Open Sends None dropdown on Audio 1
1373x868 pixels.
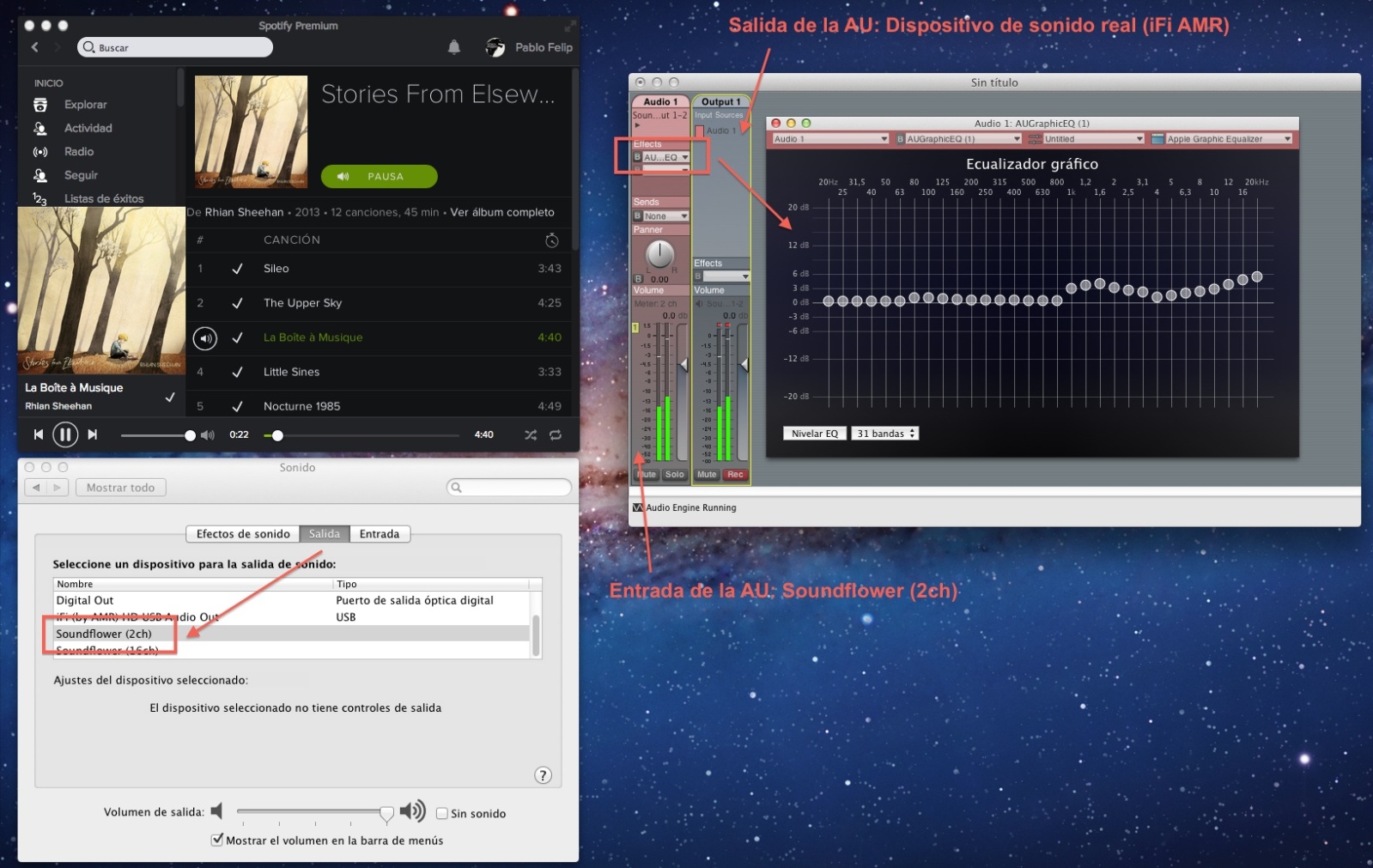pos(666,216)
